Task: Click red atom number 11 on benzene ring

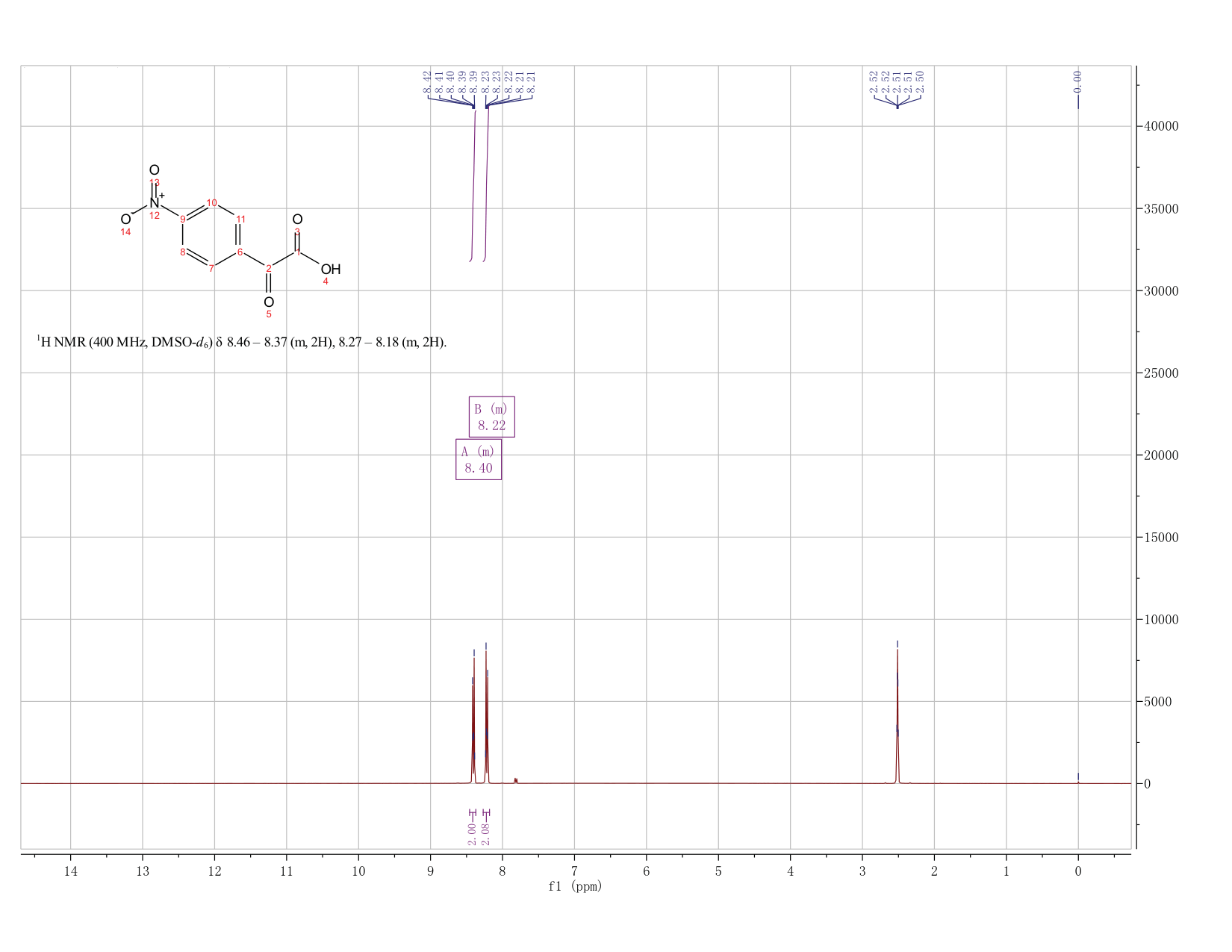Action: [240, 219]
